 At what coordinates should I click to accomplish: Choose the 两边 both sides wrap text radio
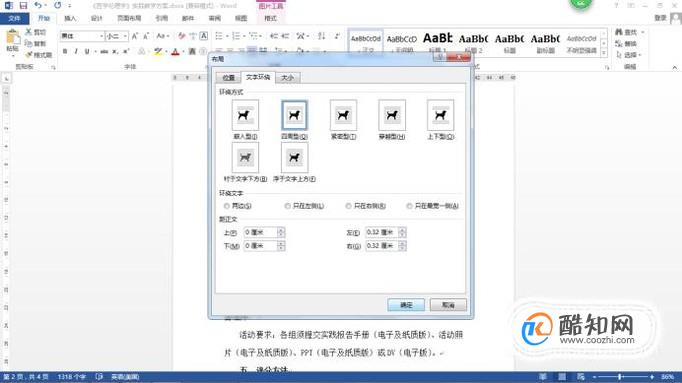[227, 206]
